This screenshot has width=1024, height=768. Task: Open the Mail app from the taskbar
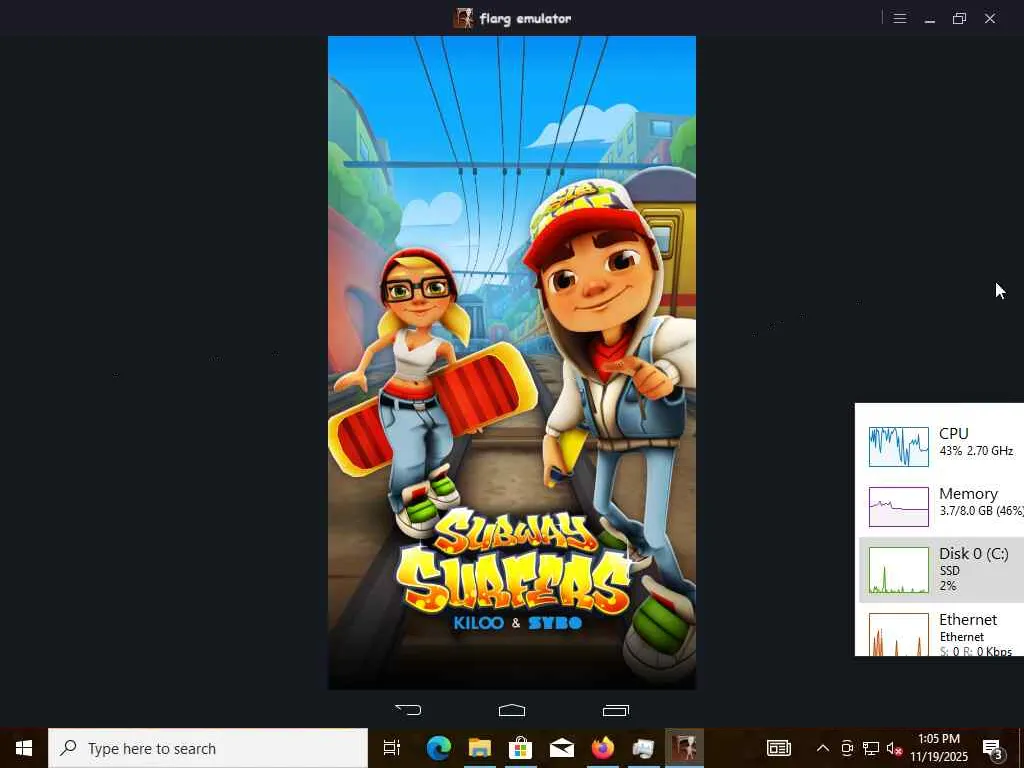(562, 748)
